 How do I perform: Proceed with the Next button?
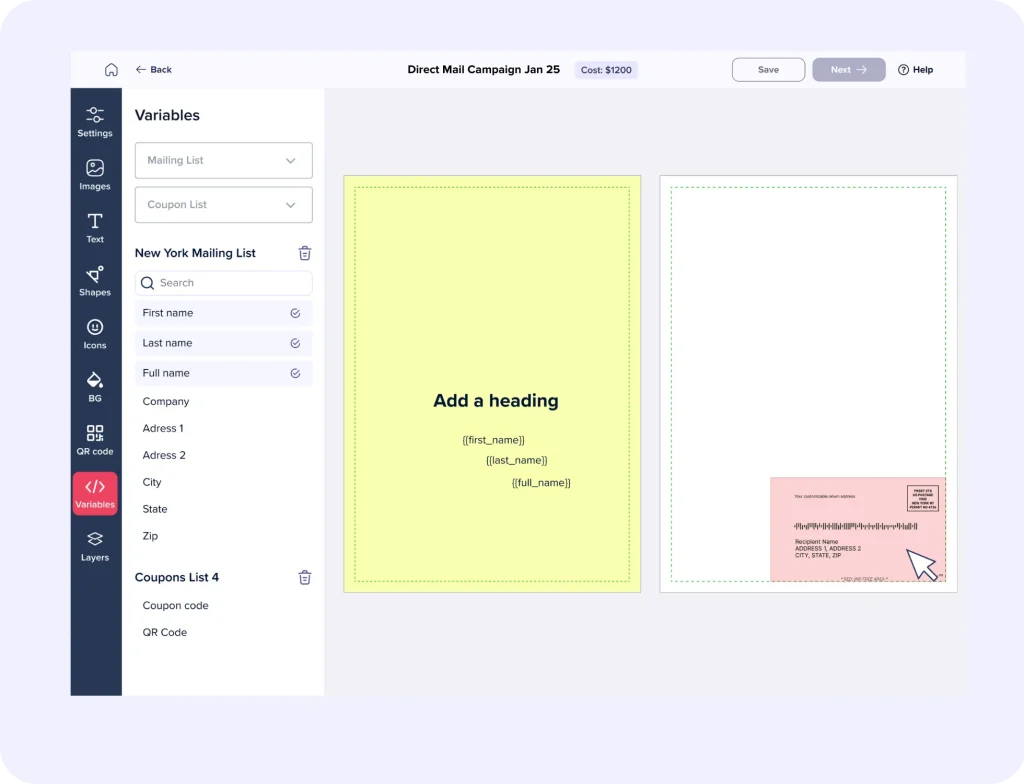(848, 69)
